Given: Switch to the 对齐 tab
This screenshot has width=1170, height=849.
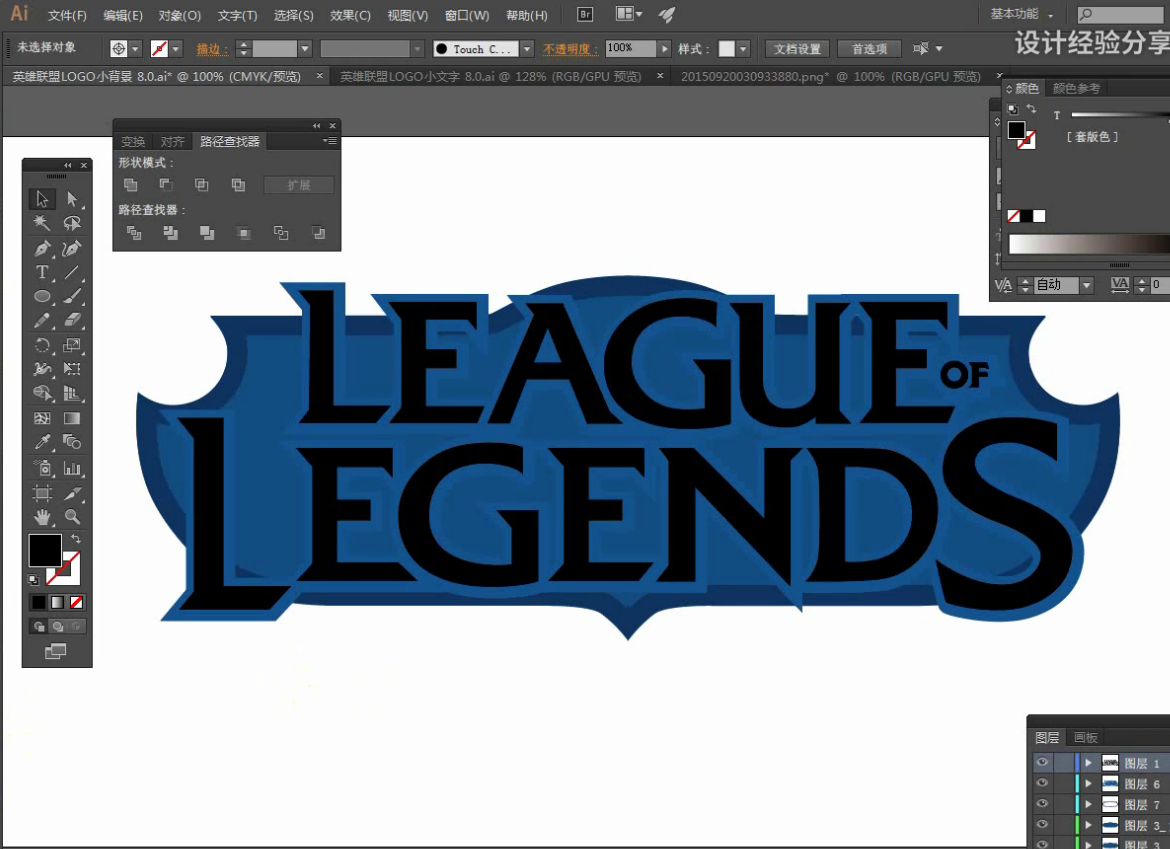Looking at the screenshot, I should (x=172, y=141).
